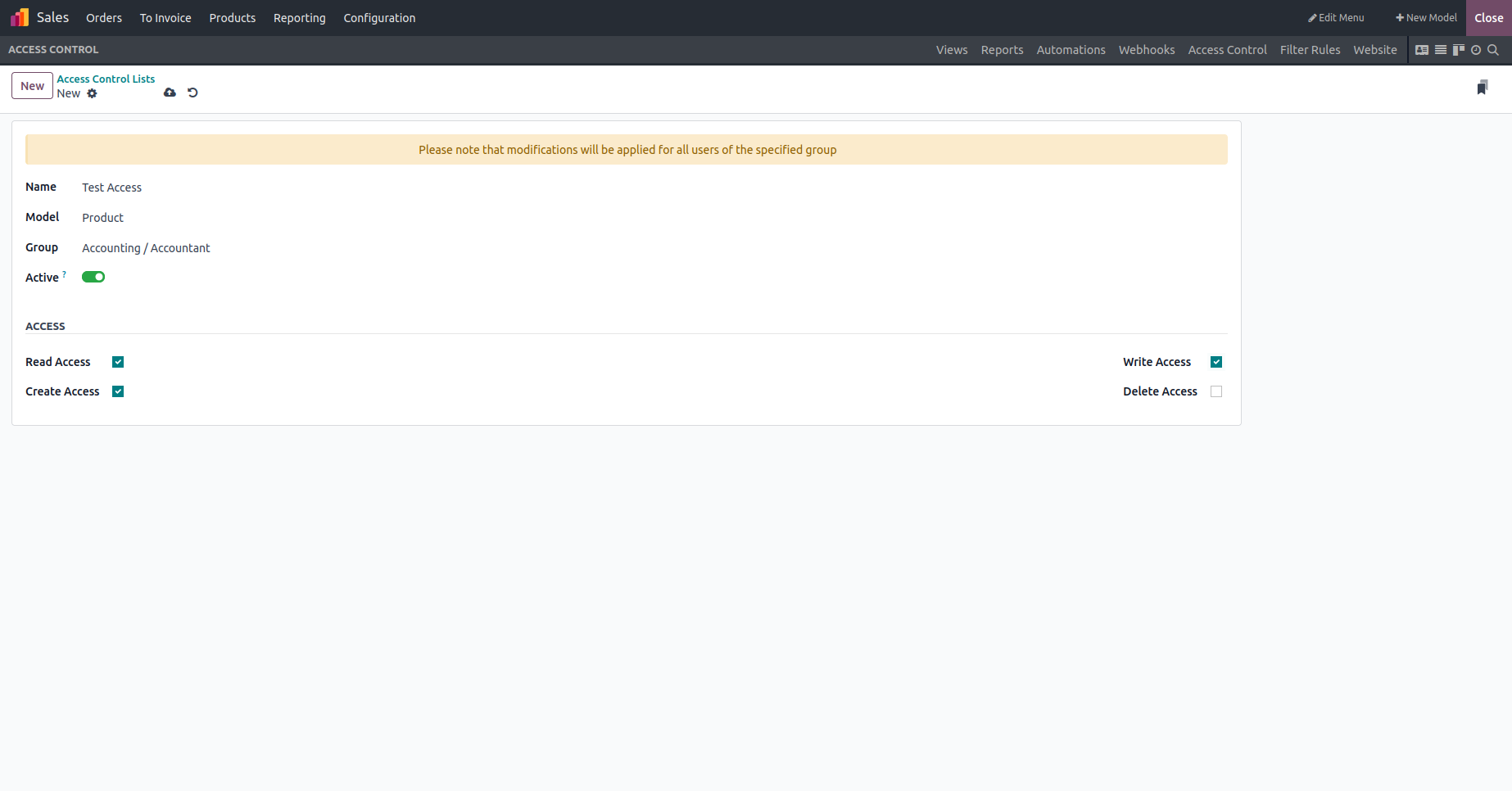Uncheck the Write Access checkbox

tap(1216, 362)
